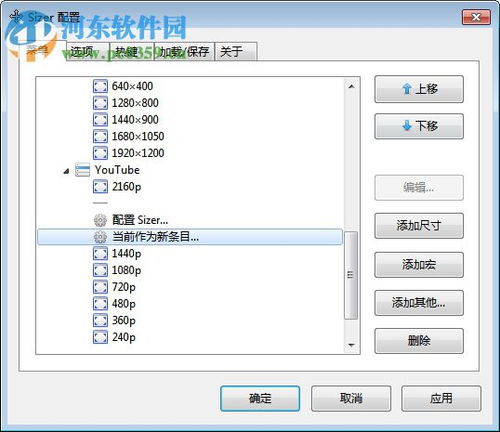Confirm with the 确定 button
This screenshot has height=432, width=500.
[260, 398]
